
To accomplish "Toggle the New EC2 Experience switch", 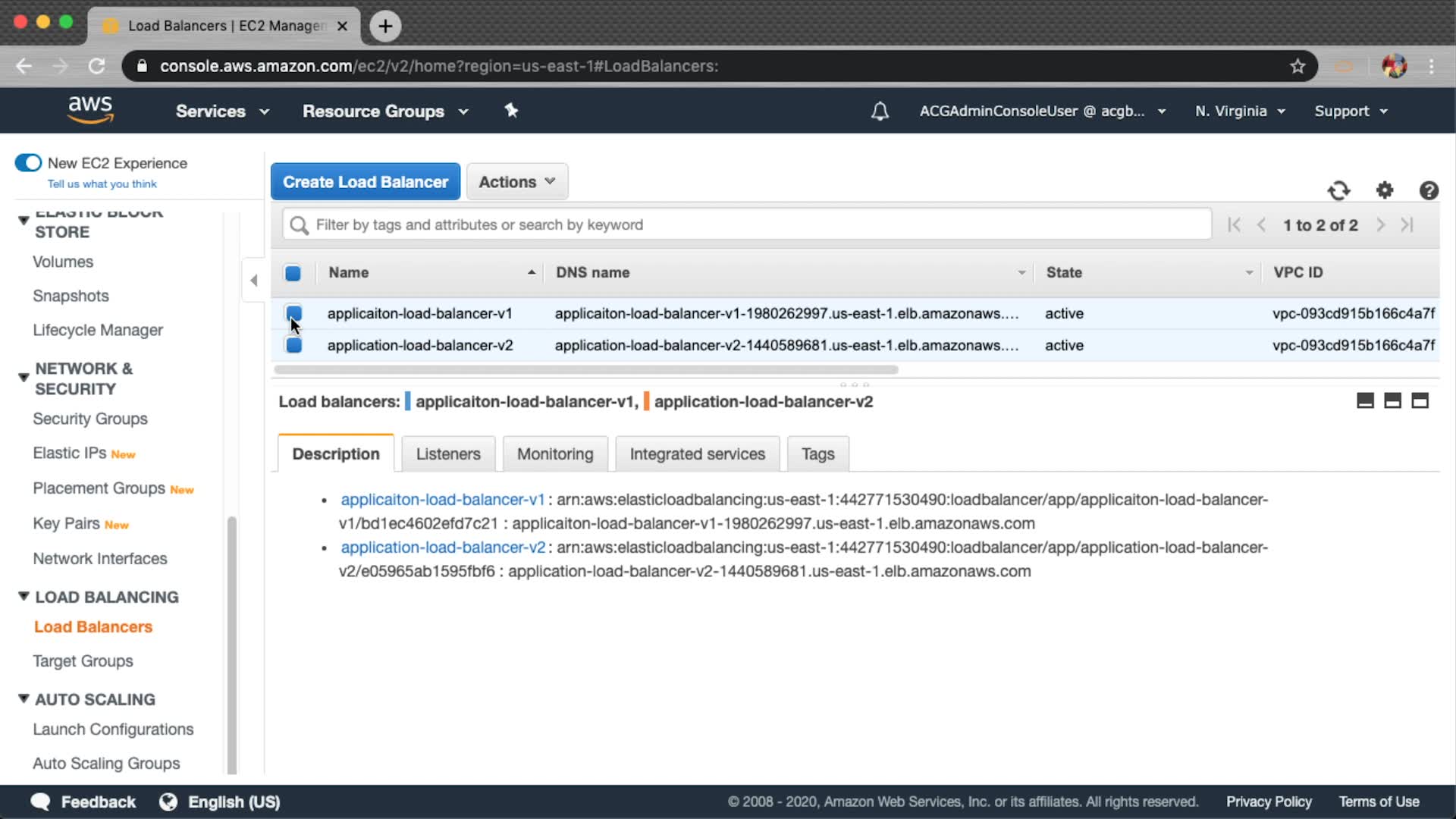I will [x=29, y=163].
